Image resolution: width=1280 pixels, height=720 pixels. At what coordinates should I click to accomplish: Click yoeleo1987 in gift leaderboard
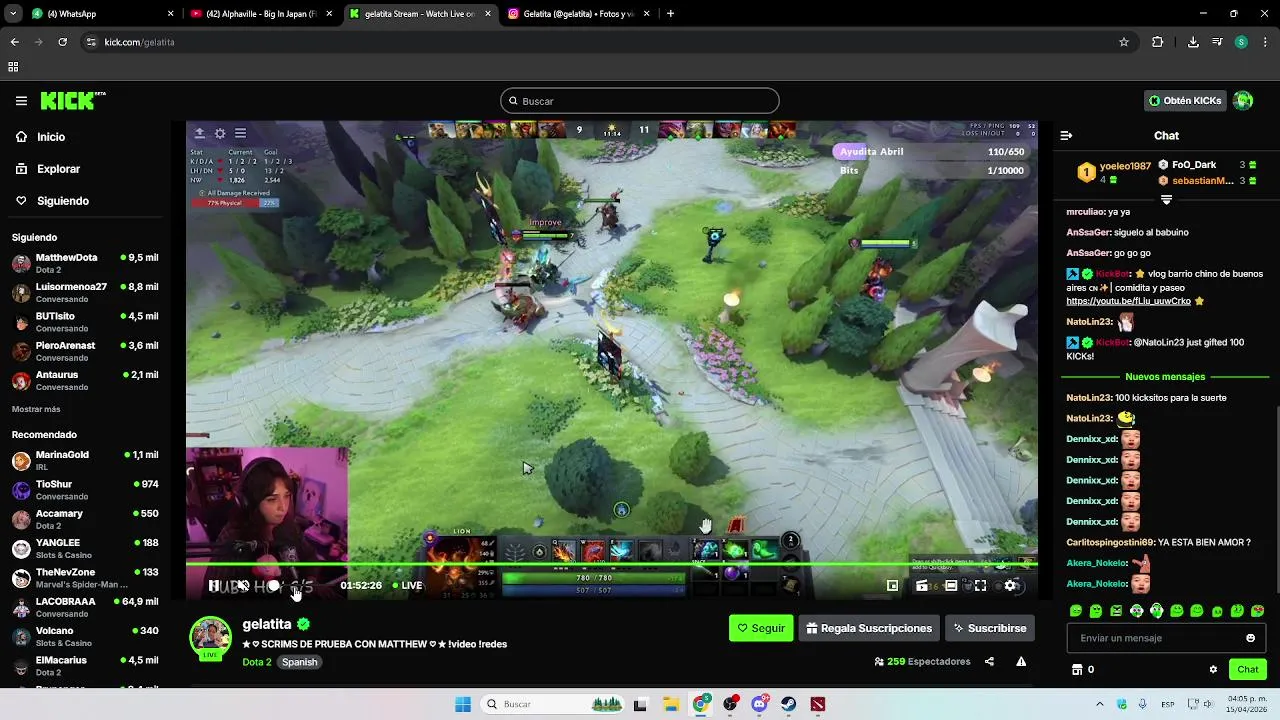pos(1125,166)
